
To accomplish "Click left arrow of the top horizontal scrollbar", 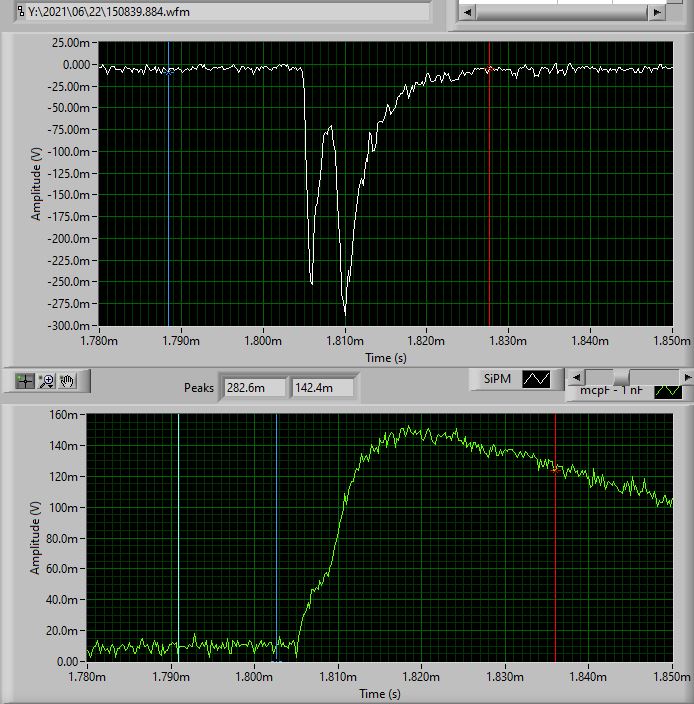I will (x=467, y=12).
